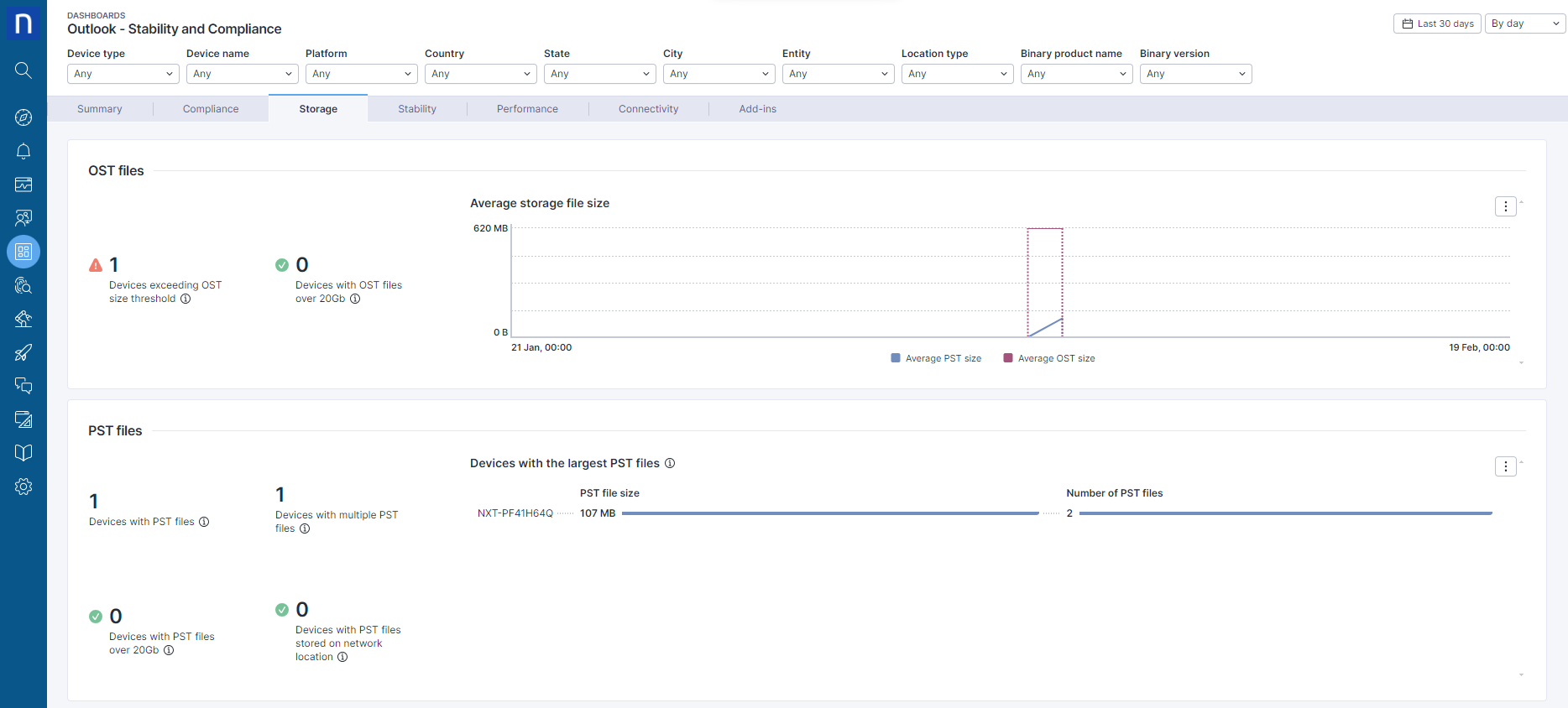The width and height of the screenshot is (1568, 708).
Task: Open the users screen icon in the sidebar
Action: click(24, 218)
